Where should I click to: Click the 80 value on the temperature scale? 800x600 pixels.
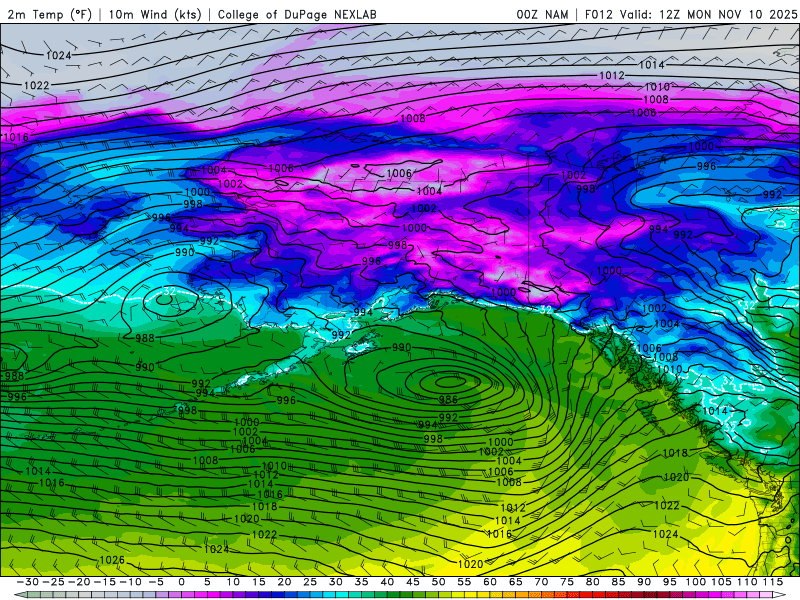(592, 582)
